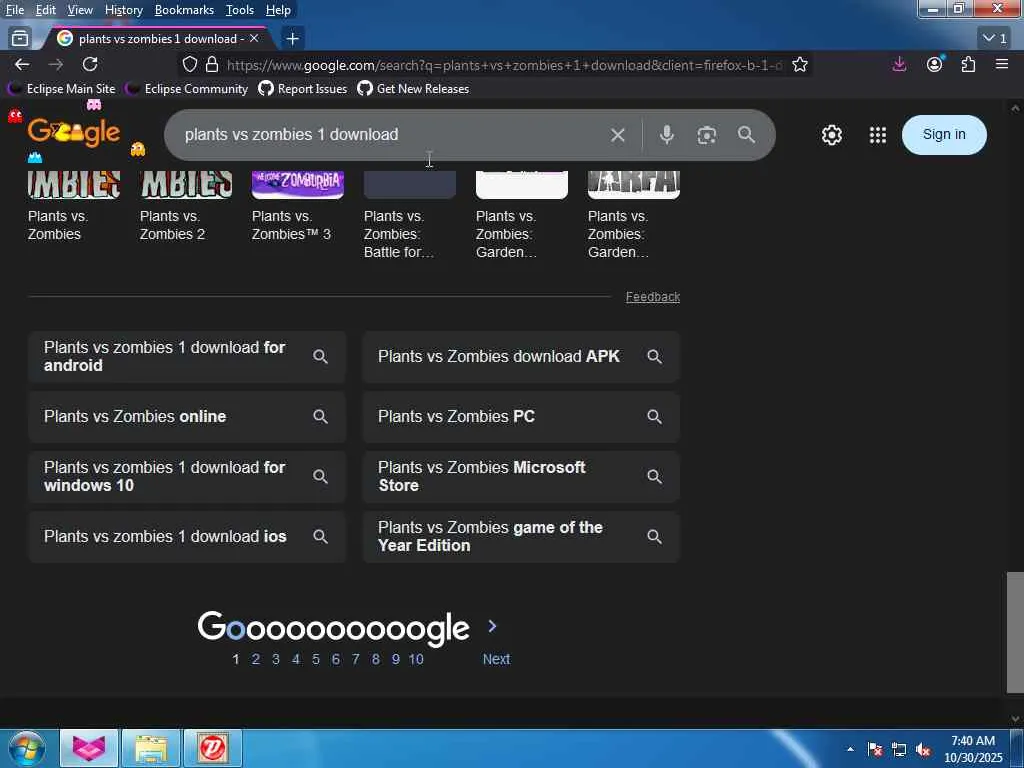Search Plants vs Zombies Microsoft Store
This screenshot has width=1024, height=768.
pos(521,477)
